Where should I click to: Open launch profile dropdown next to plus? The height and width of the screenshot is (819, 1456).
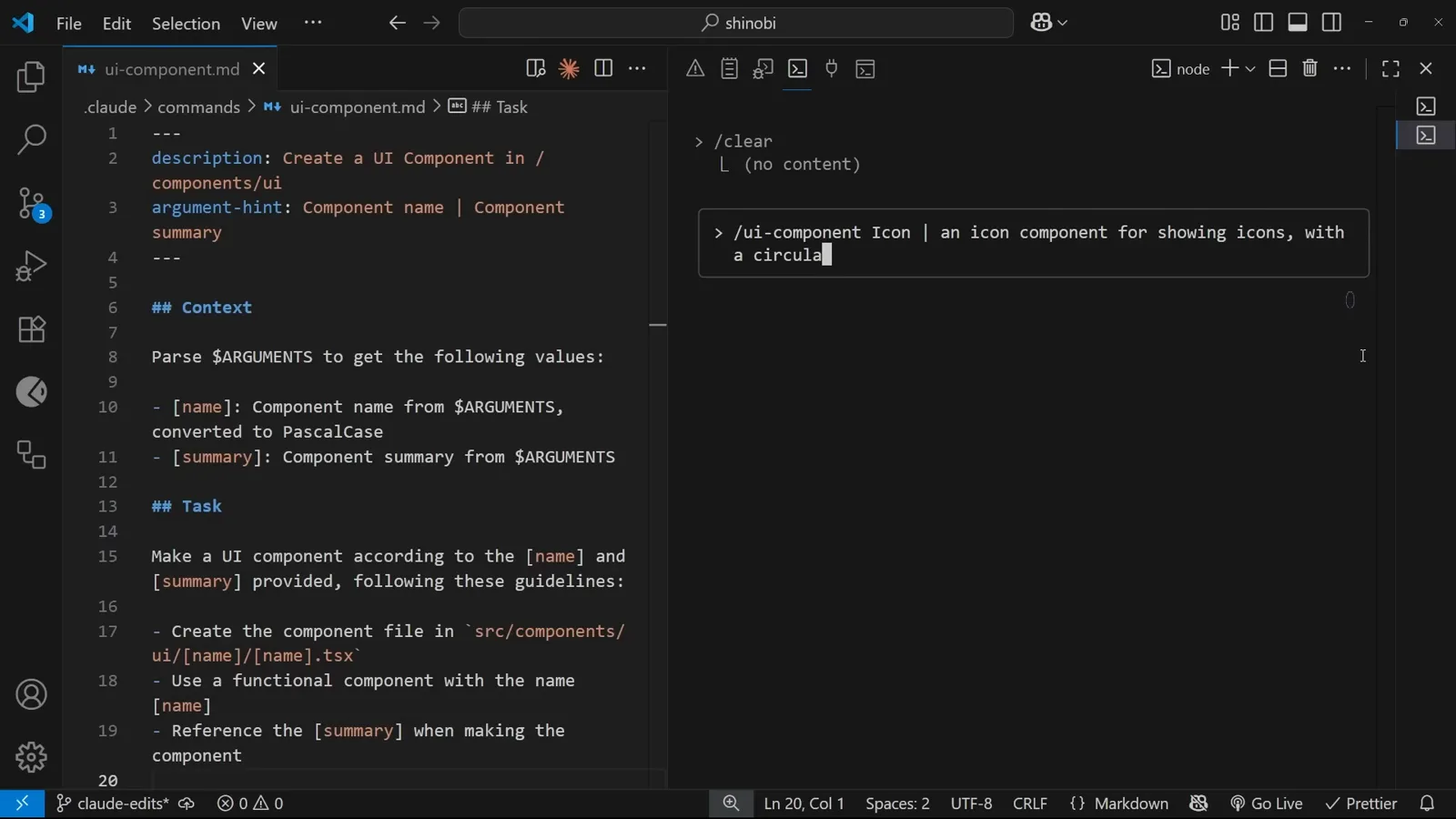(1251, 69)
